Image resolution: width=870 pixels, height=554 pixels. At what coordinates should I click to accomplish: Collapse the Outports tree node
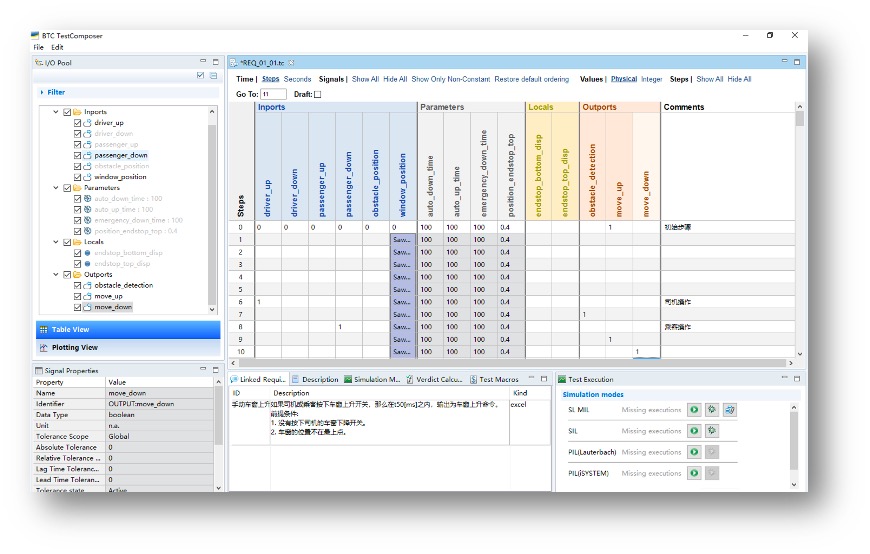(55, 274)
